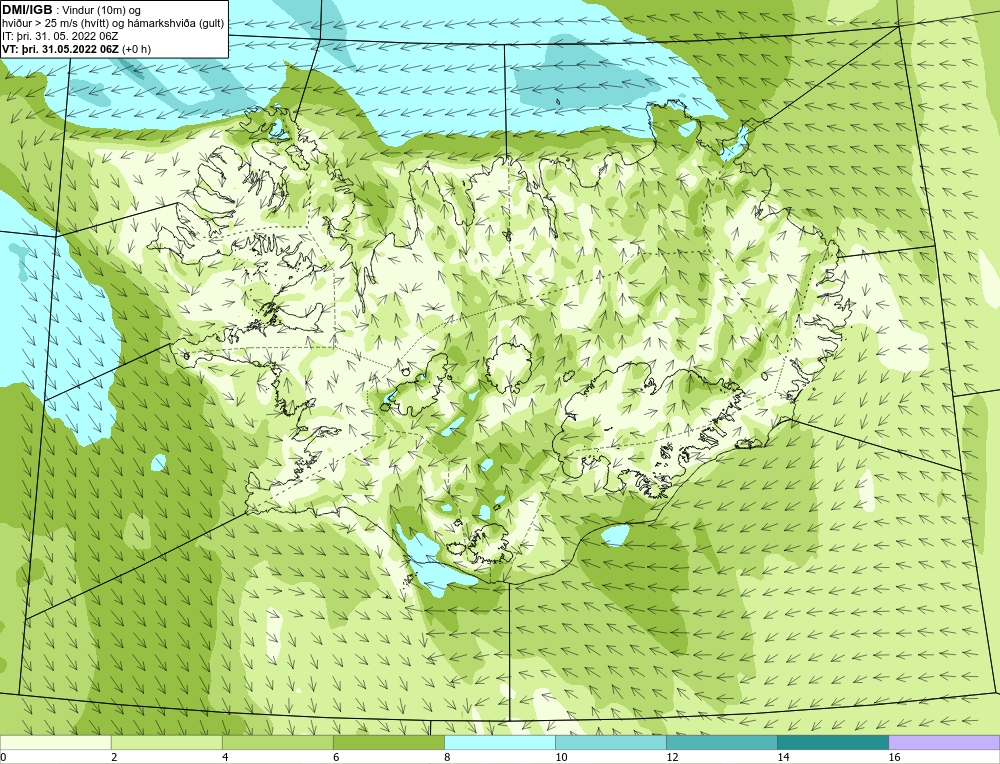The height and width of the screenshot is (764, 1000).
Task: Click the teal 12–14 m/s legend swatch
Action: (x=722, y=742)
